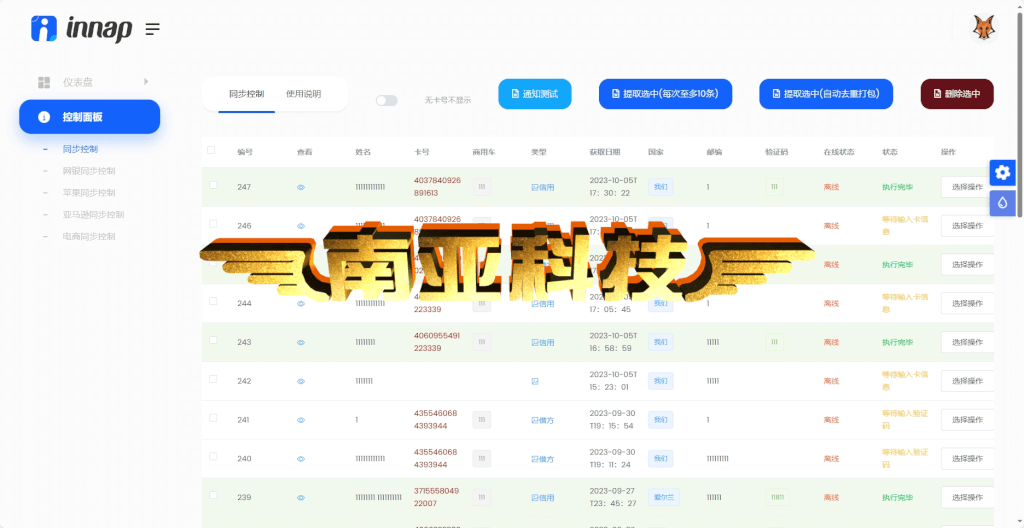Viewport: 1024px width, 528px height.
Task: Open 仪表盘 in the sidebar
Action: (78, 82)
